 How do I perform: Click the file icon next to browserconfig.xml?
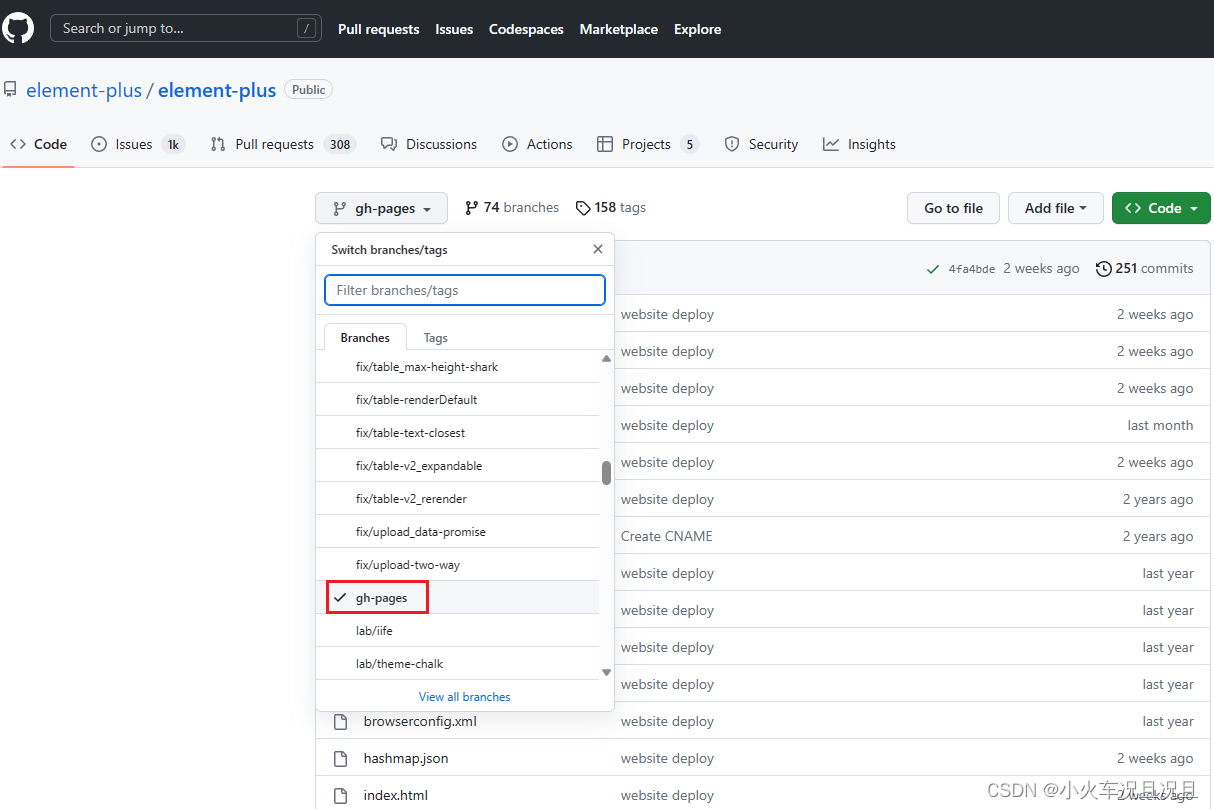tap(340, 721)
